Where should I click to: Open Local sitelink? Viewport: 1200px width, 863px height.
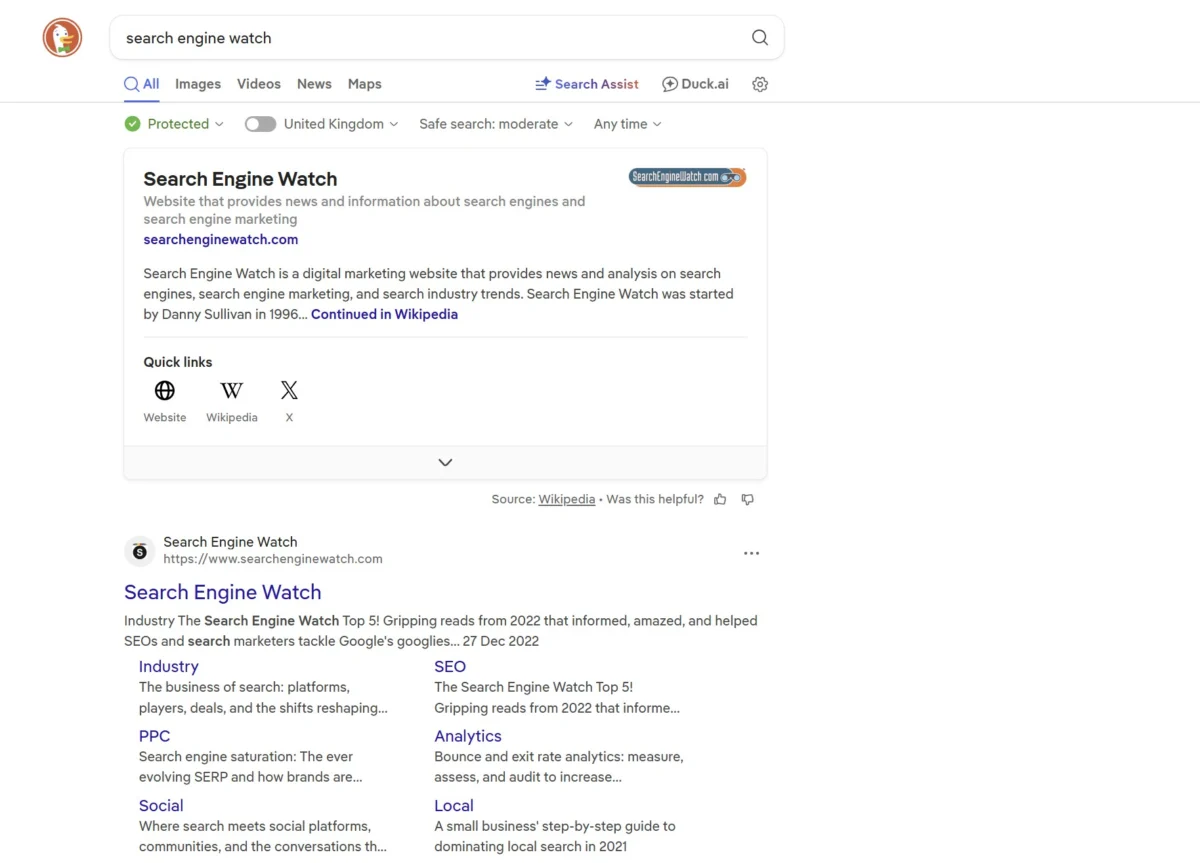(x=454, y=805)
